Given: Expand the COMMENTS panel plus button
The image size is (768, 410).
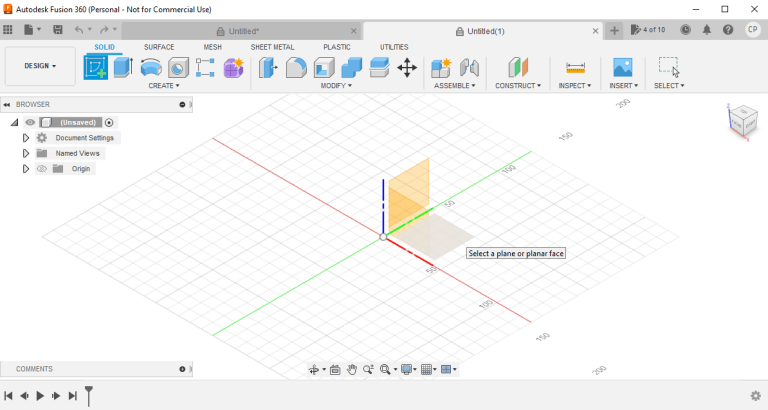Looking at the screenshot, I should [182, 369].
